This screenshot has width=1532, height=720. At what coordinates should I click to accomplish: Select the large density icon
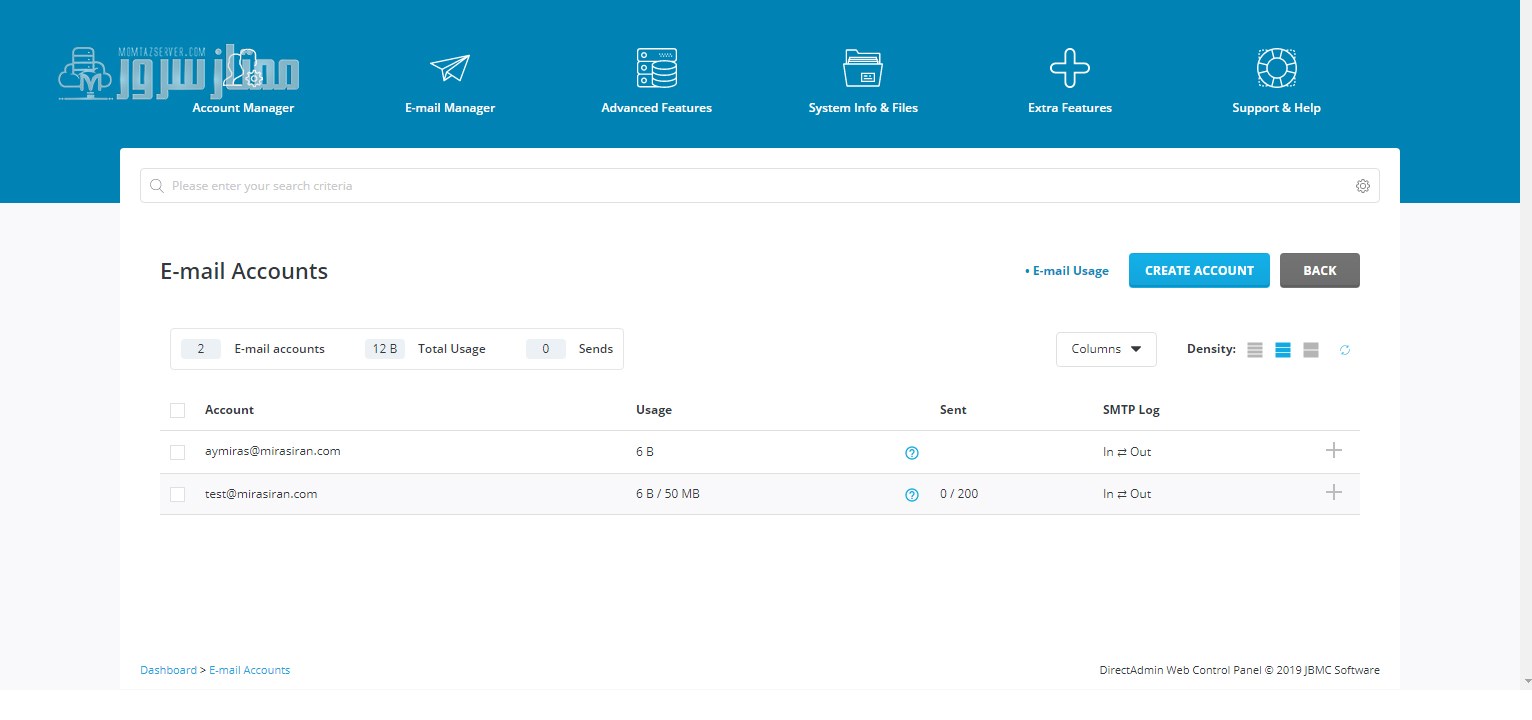[1311, 350]
